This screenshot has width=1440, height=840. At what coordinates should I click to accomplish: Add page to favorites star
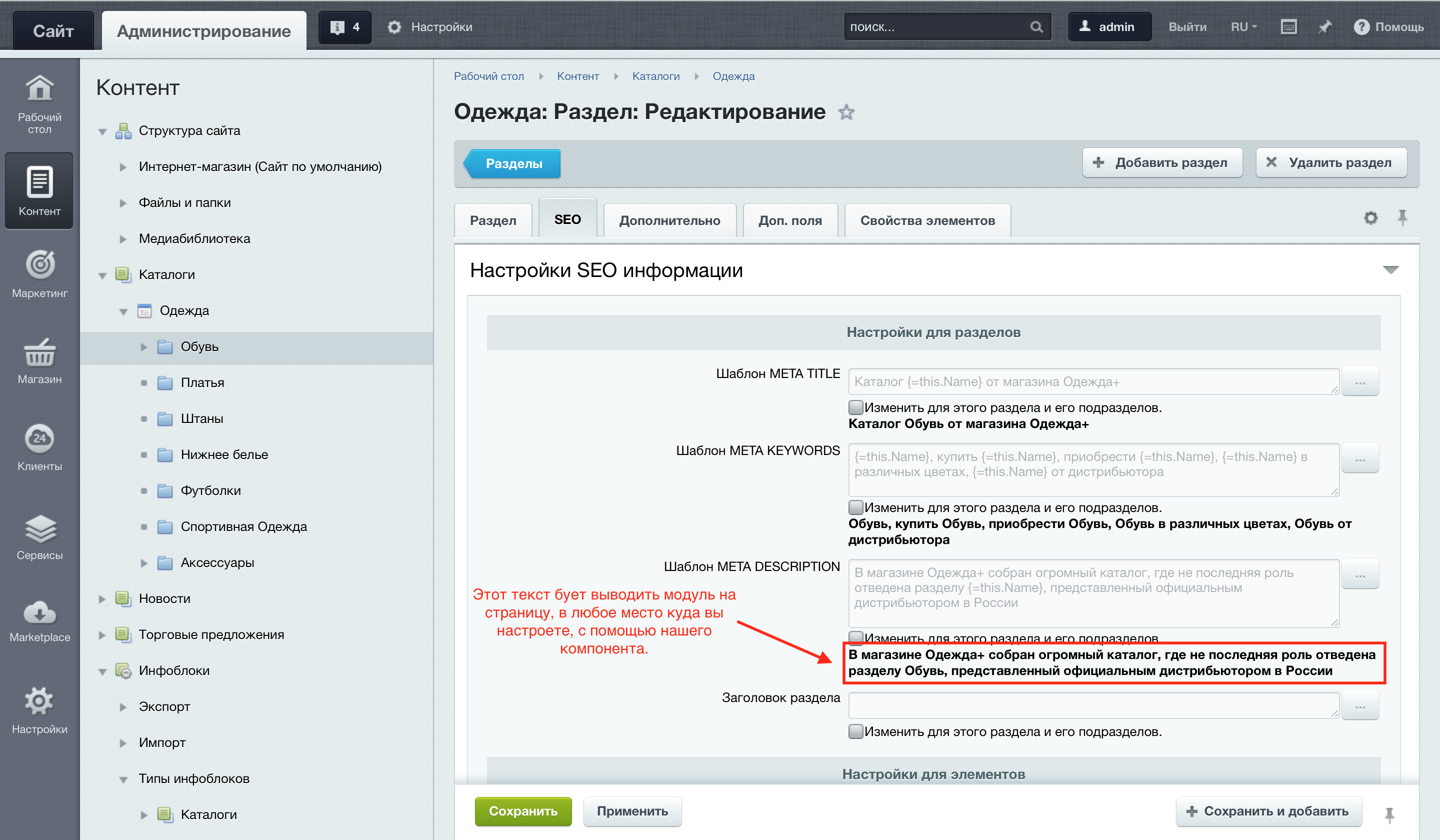[x=846, y=112]
